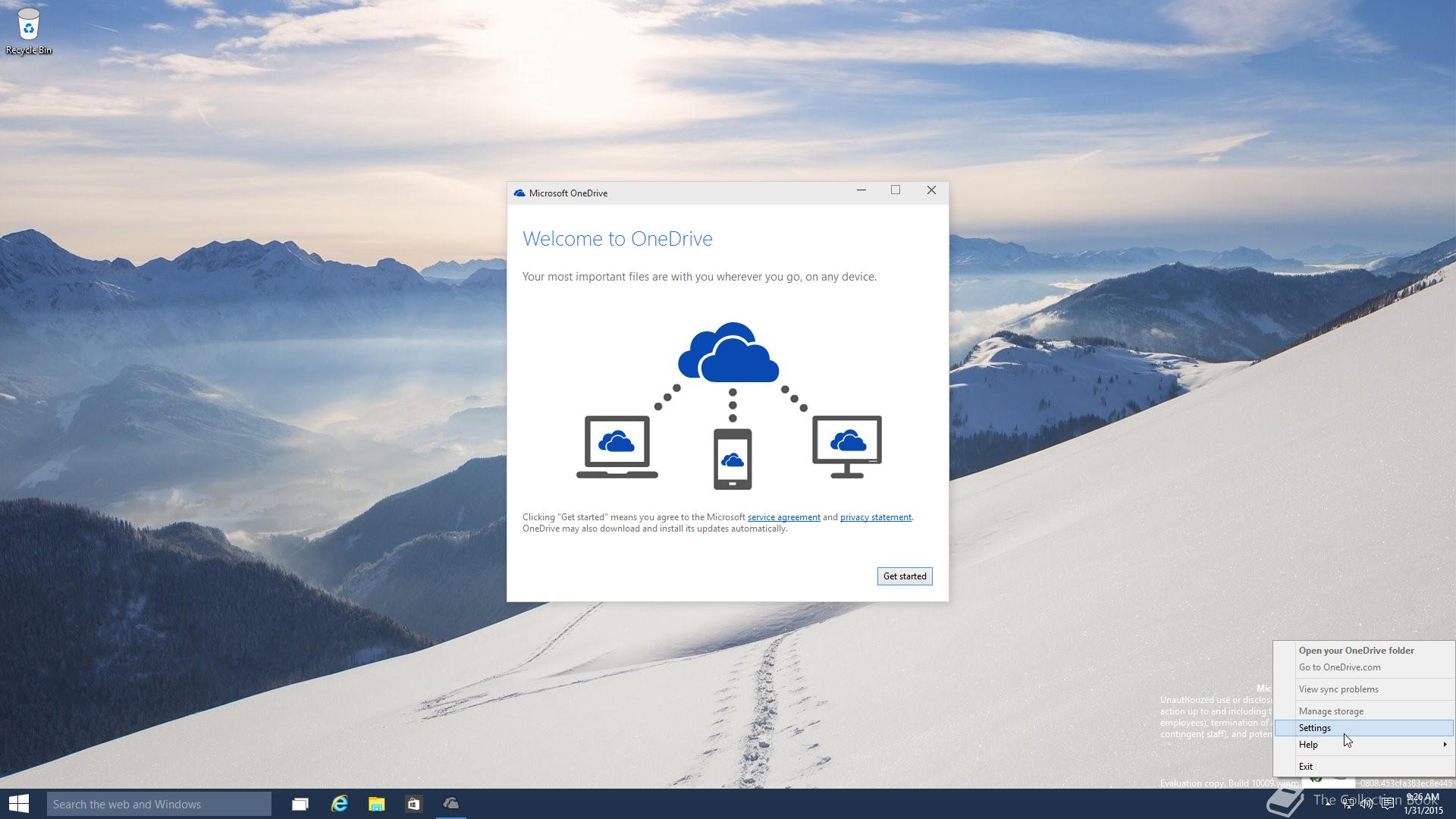Click the Search the web and Windows box
This screenshot has width=1456, height=819.
159,804
